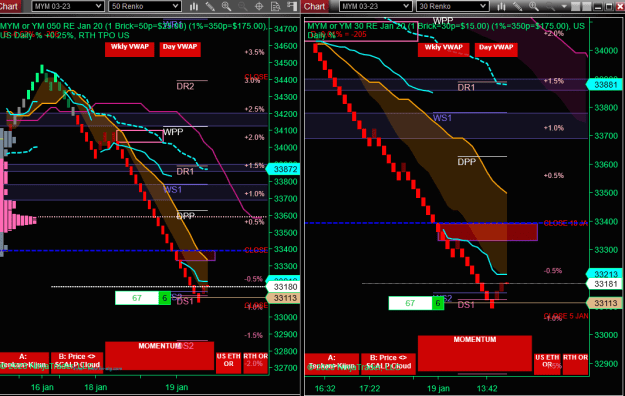Viewport: 625px width, 396px height.
Task: Click DS1 level label in right chart
Action: tap(466, 305)
